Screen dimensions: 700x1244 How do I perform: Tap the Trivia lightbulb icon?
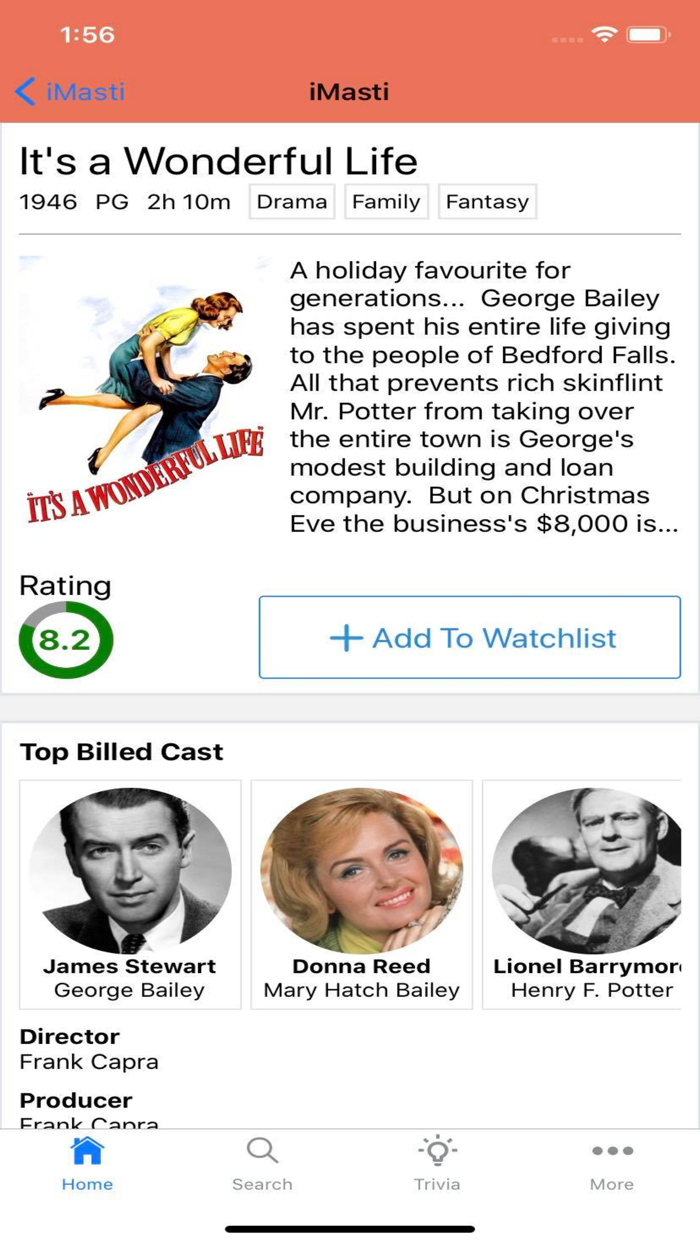pyautogui.click(x=437, y=1151)
